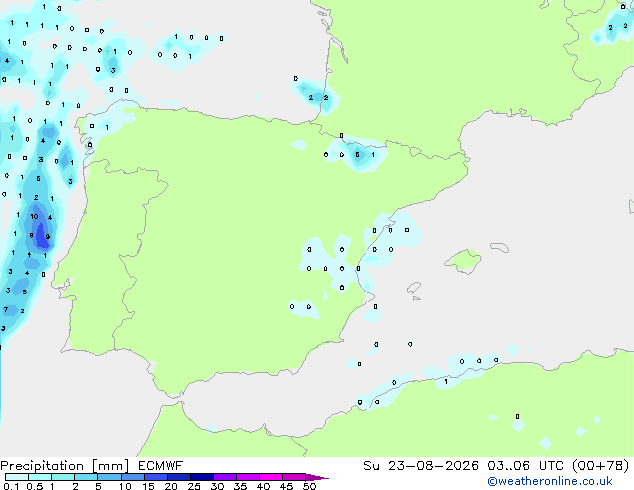Click the Mallorca island on the map
Viewport: 634px width, 490px height.
click(x=463, y=261)
